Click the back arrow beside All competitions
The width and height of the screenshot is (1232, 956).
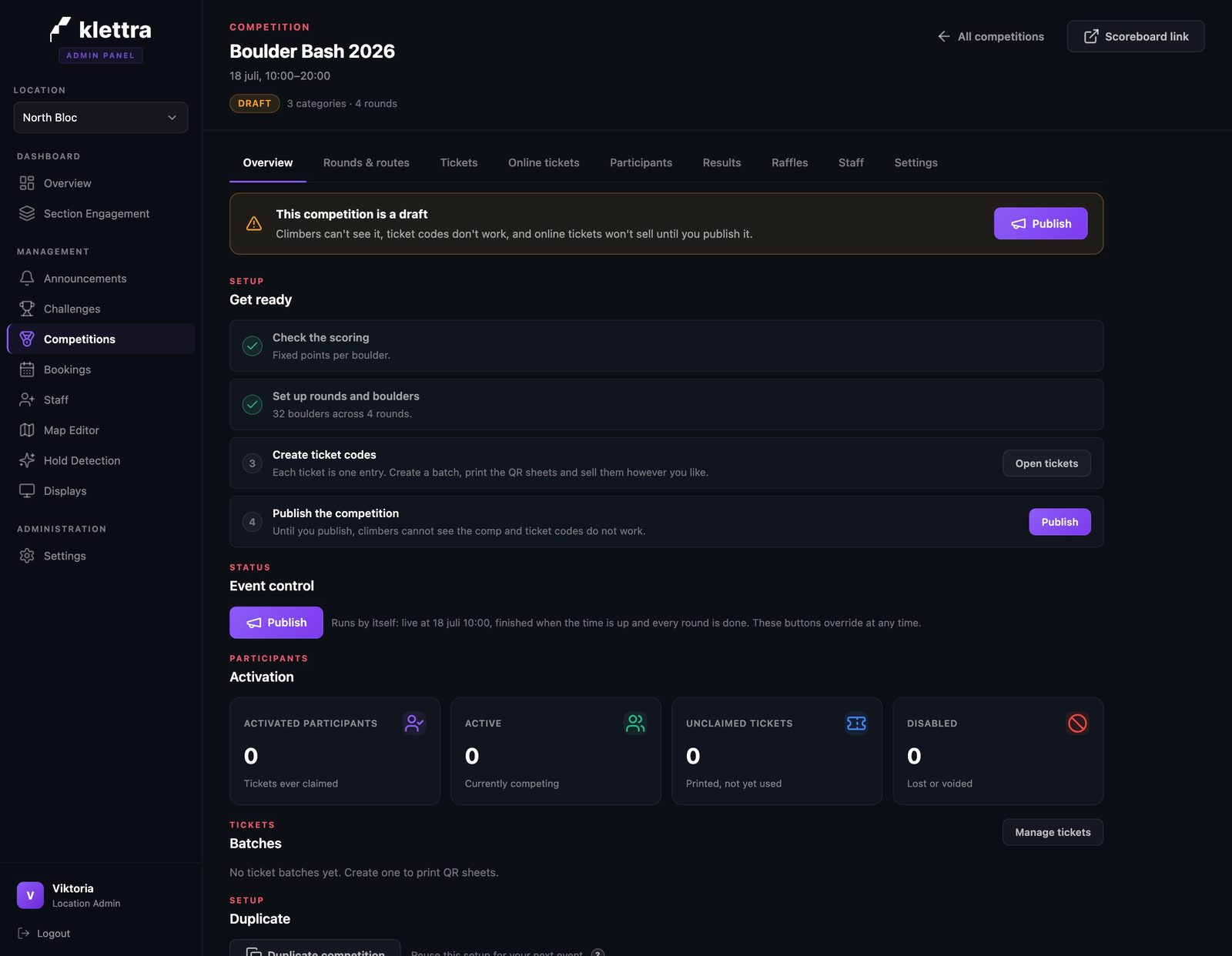pos(944,36)
